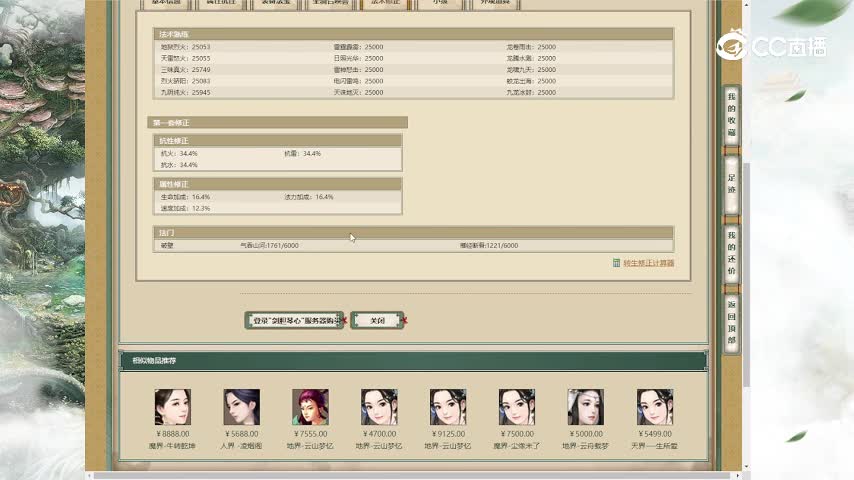Click 返回顶部 back-to-top sidebar button
The image size is (854, 480).
pyautogui.click(x=731, y=323)
